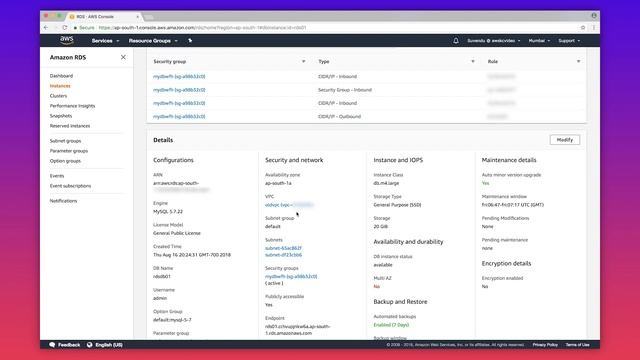
Task: Open Events in sidebar
Action: coord(57,176)
